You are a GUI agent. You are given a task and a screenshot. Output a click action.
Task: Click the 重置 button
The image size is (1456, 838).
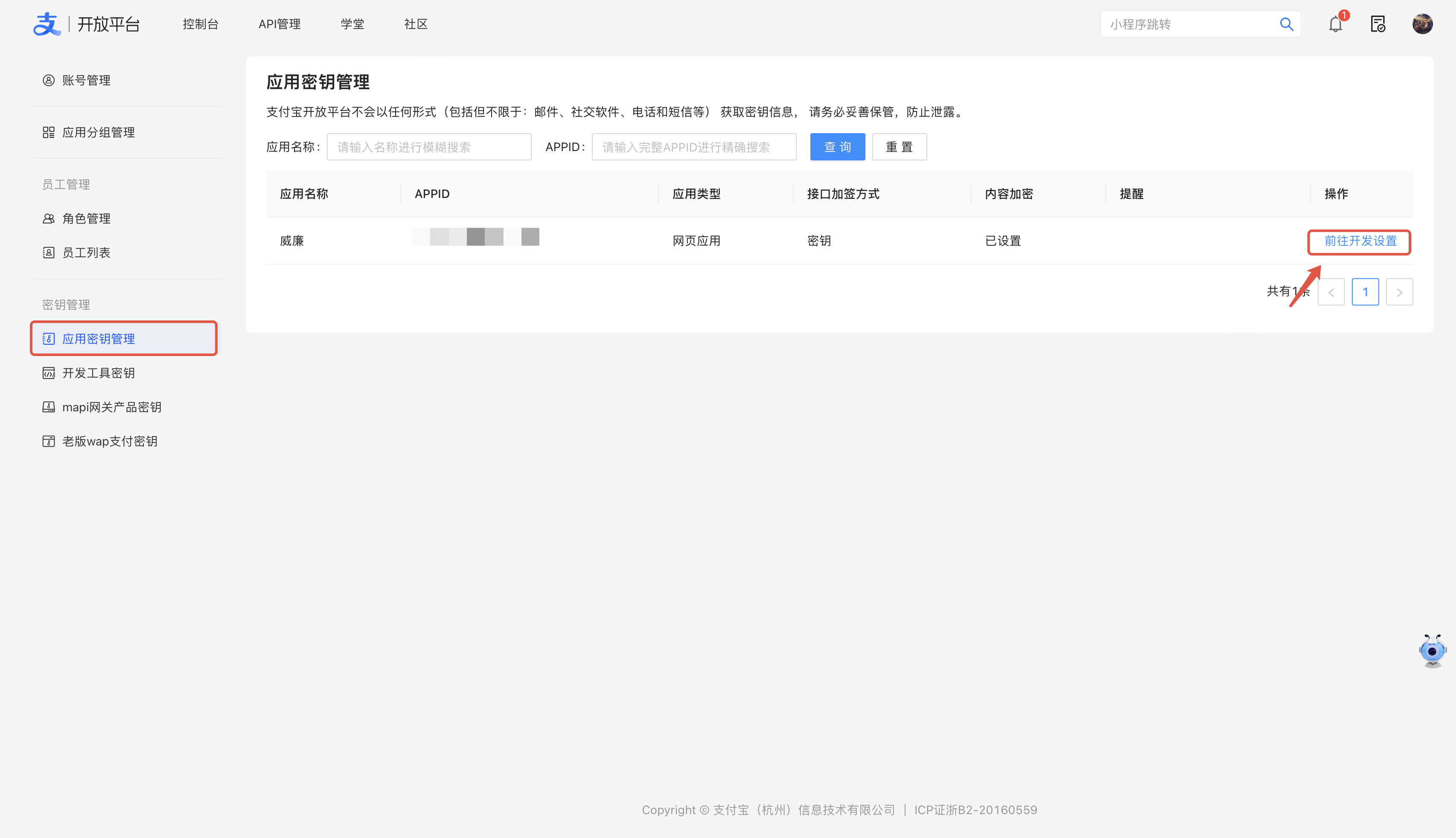click(x=900, y=147)
